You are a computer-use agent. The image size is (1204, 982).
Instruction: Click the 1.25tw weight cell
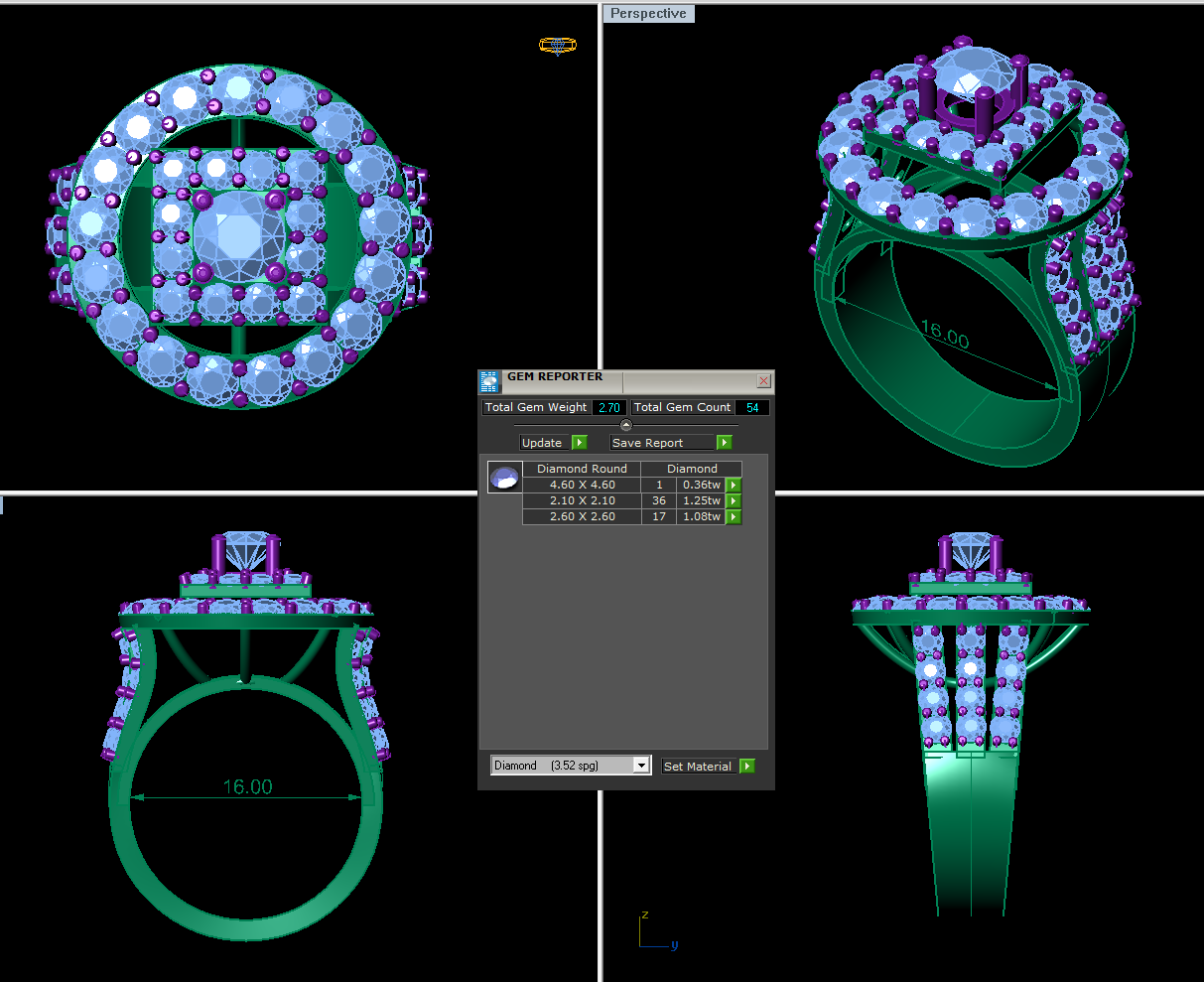tap(701, 500)
